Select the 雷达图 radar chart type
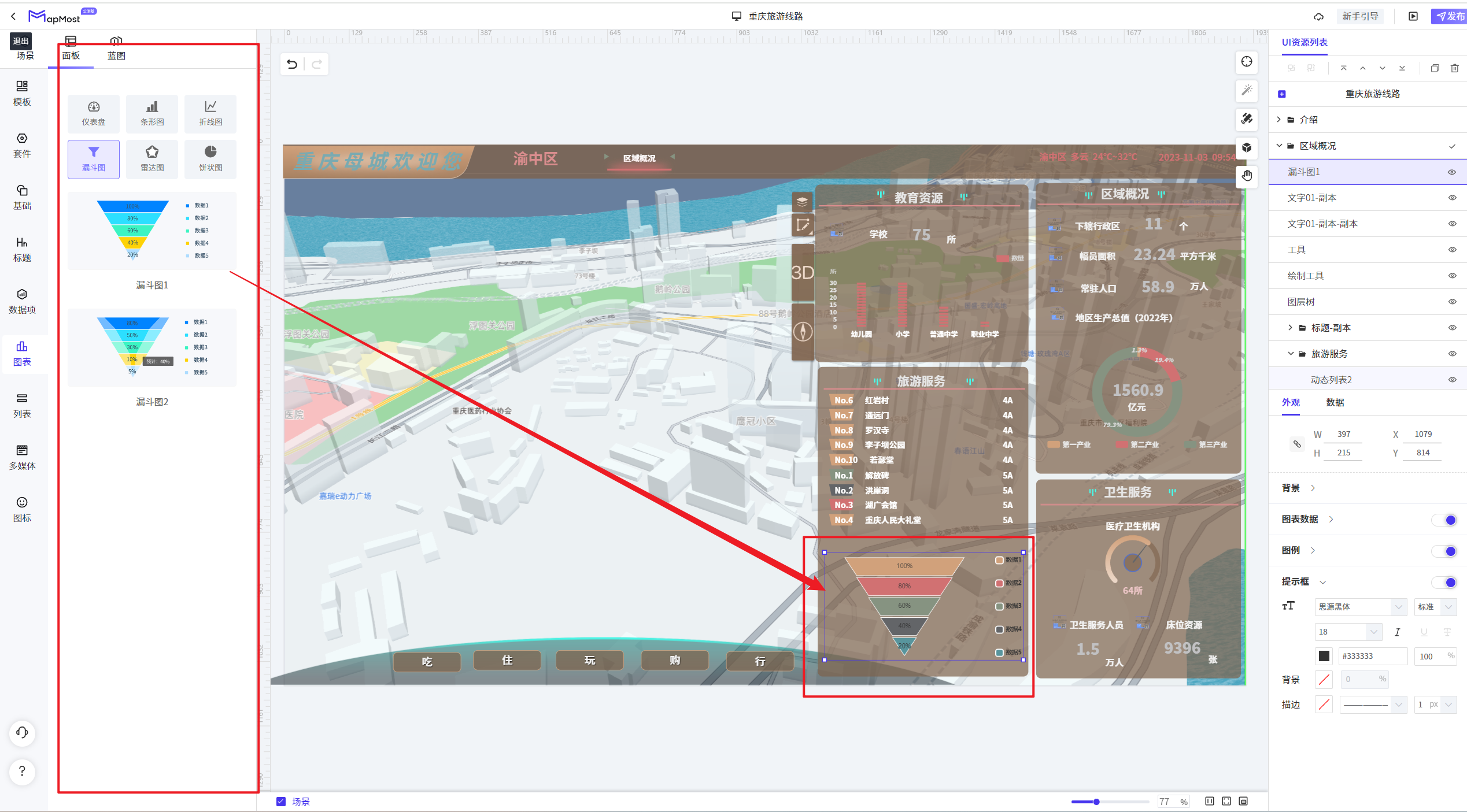The image size is (1467, 812). (x=152, y=159)
